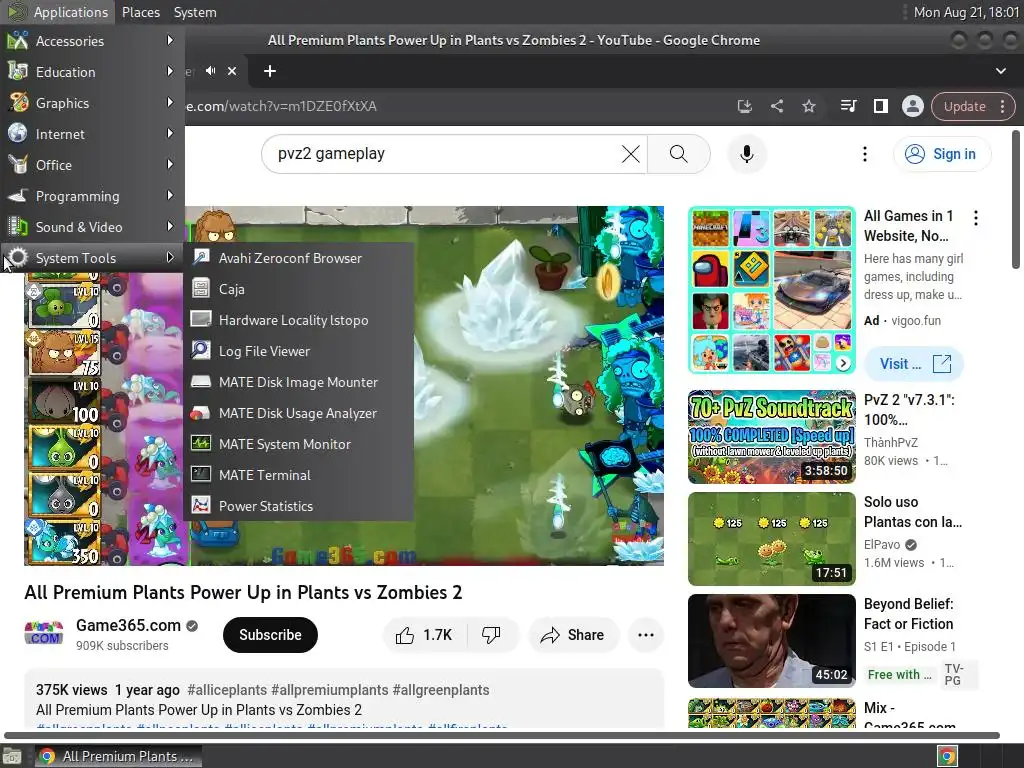
Task: Search with voice microphone icon
Action: click(x=746, y=154)
